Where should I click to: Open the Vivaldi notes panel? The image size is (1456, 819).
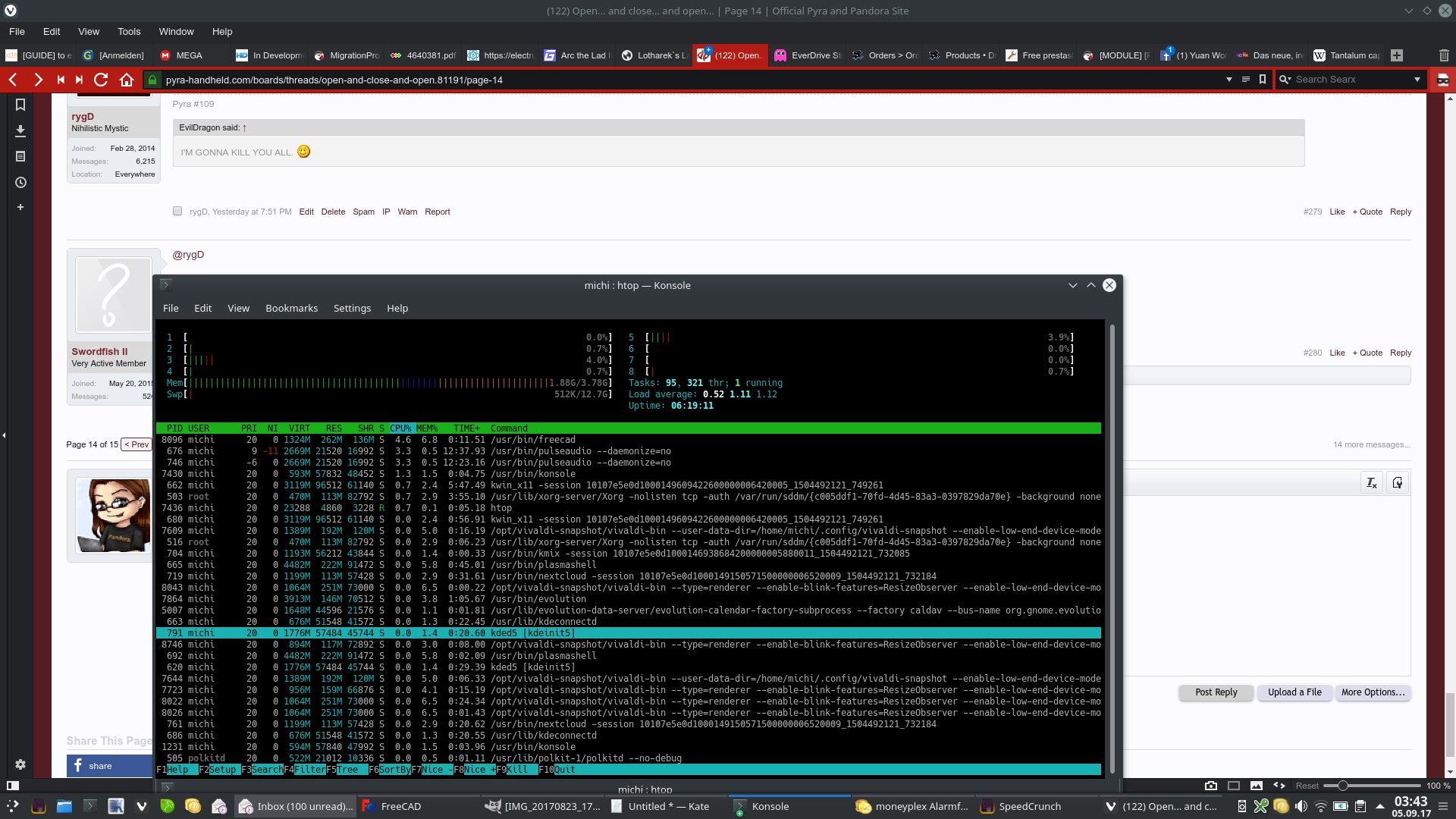pos(20,157)
